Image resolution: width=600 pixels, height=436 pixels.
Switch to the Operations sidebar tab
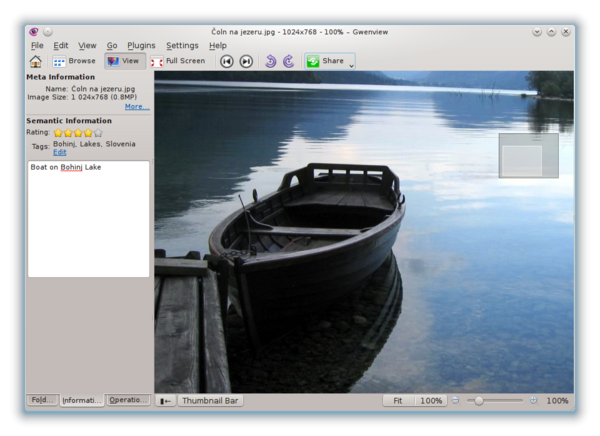click(129, 400)
